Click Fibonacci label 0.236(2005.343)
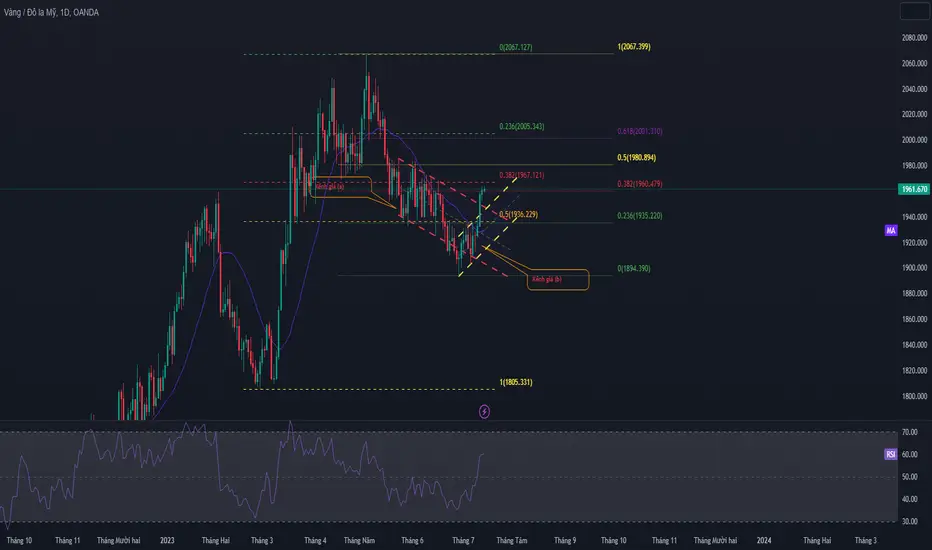 click(x=522, y=126)
